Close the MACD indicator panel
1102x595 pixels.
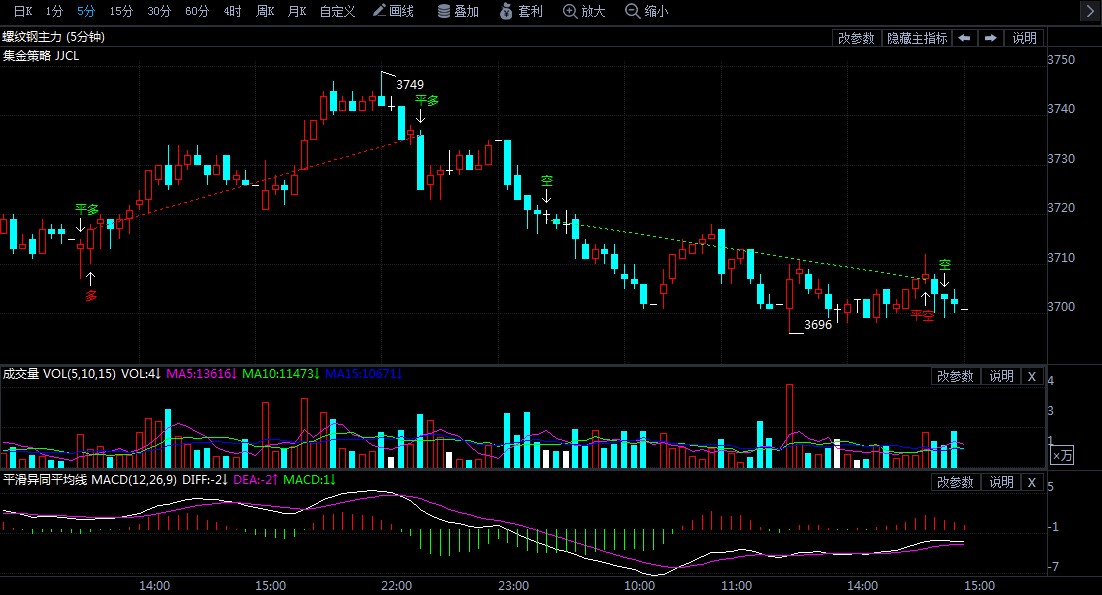pyautogui.click(x=1032, y=482)
